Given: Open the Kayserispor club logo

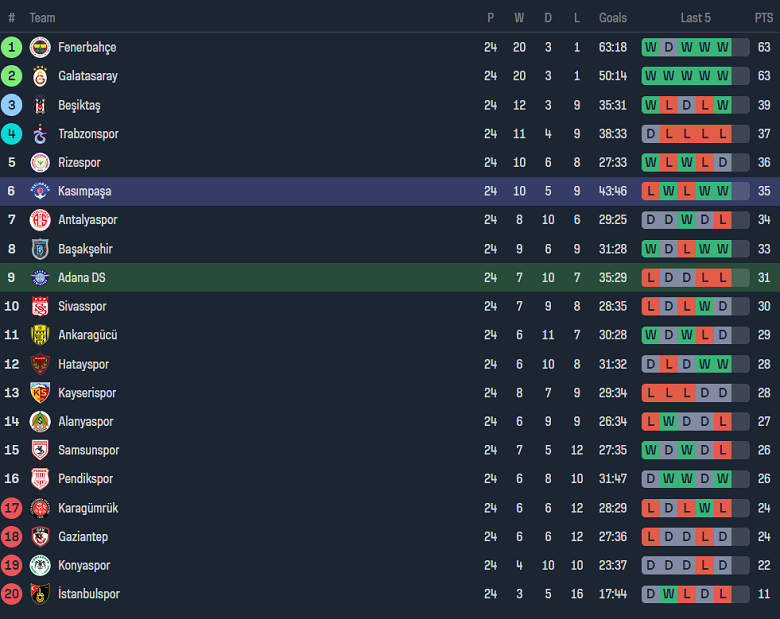Looking at the screenshot, I should (x=40, y=393).
